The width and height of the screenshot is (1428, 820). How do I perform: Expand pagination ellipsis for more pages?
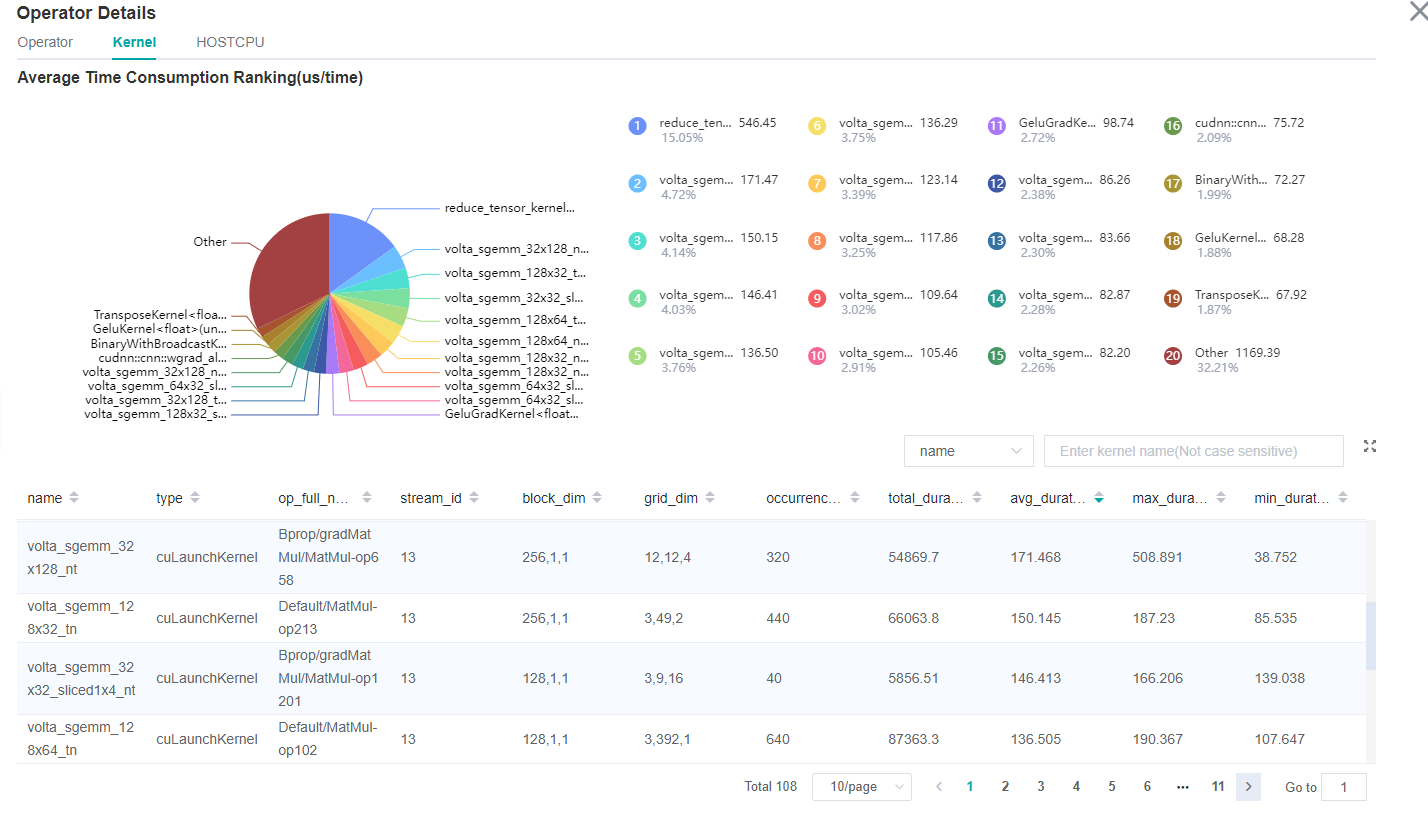1183,787
